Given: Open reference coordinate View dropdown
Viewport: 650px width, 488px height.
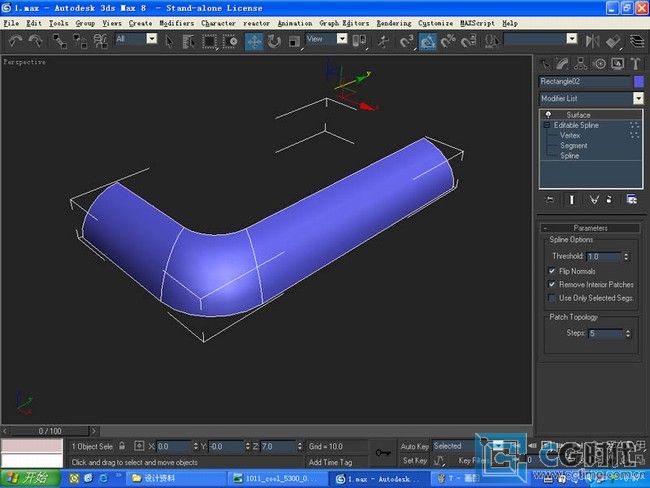Looking at the screenshot, I should tap(342, 39).
